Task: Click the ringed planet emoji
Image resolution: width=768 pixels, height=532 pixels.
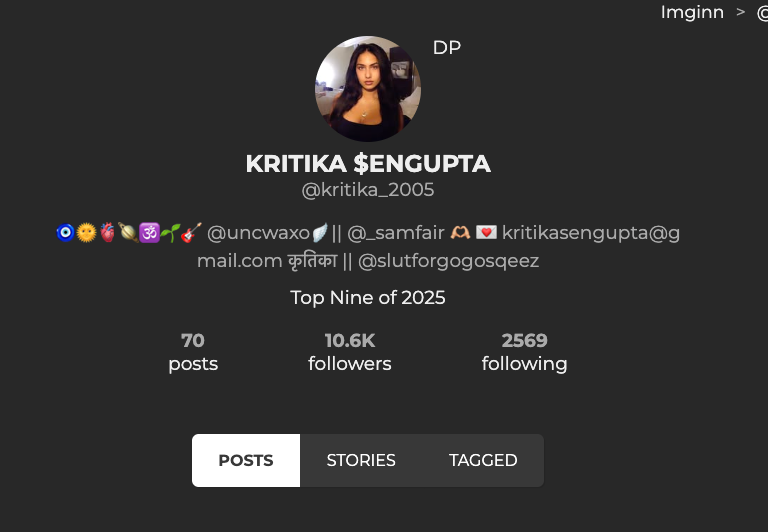Action: pos(128,233)
